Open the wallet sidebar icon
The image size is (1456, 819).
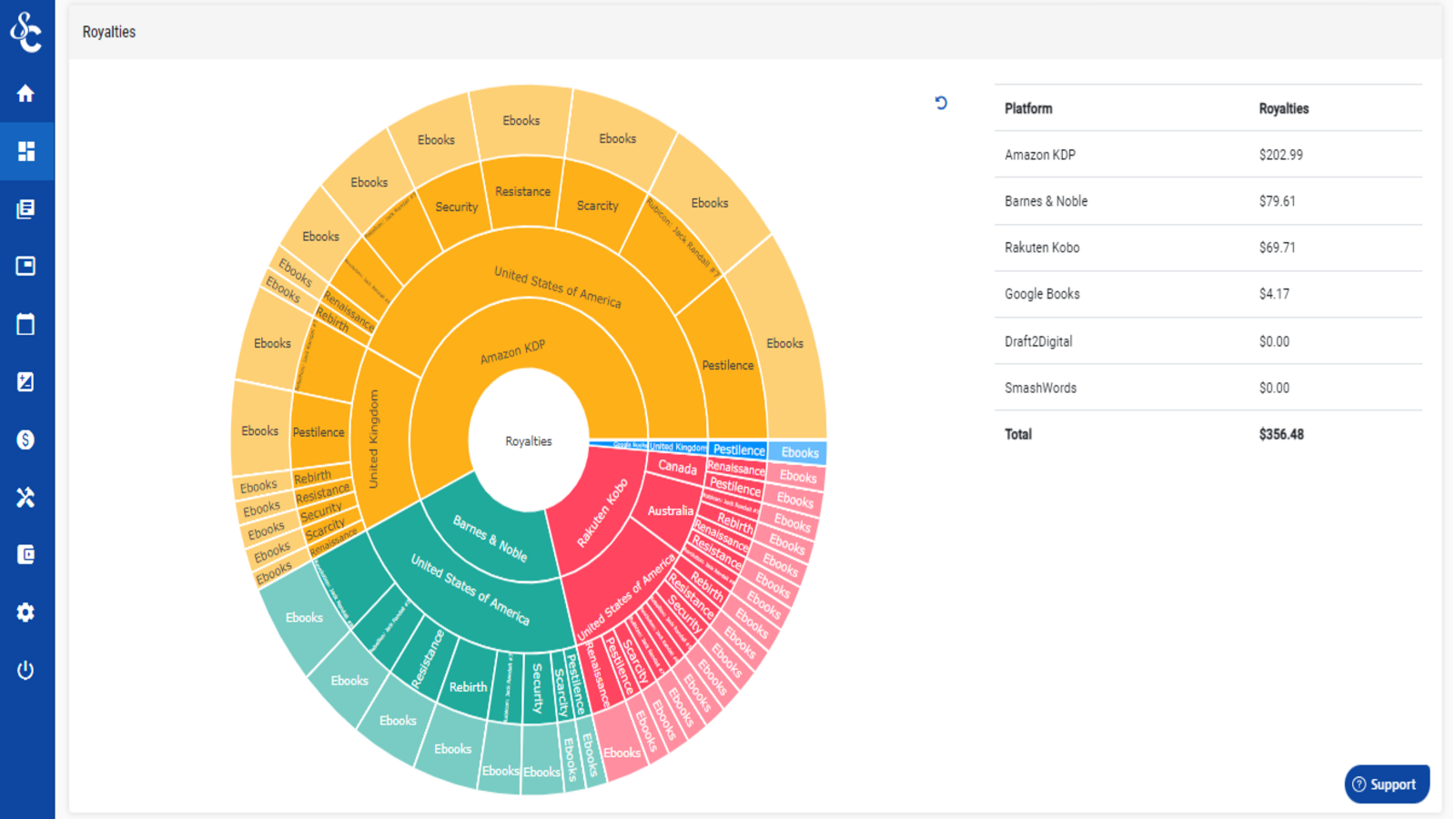point(25,554)
